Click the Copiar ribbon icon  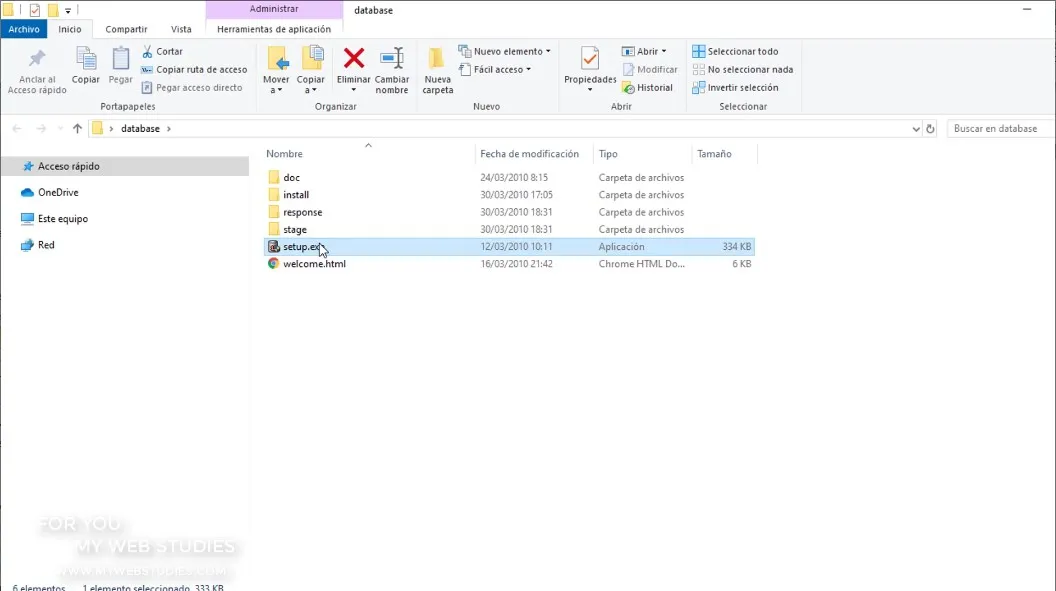point(86,59)
